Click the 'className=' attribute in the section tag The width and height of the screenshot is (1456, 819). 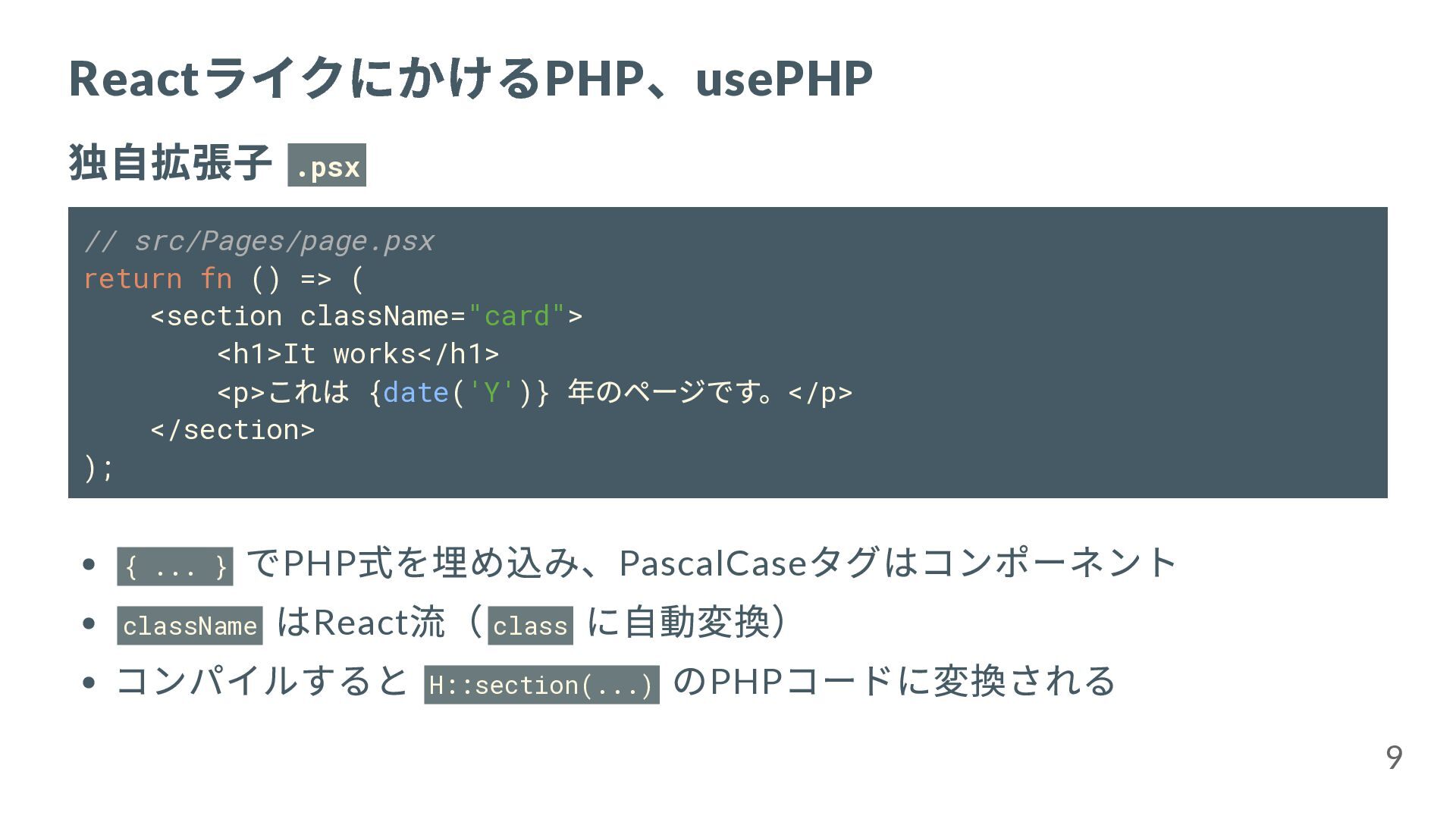[x=383, y=315]
